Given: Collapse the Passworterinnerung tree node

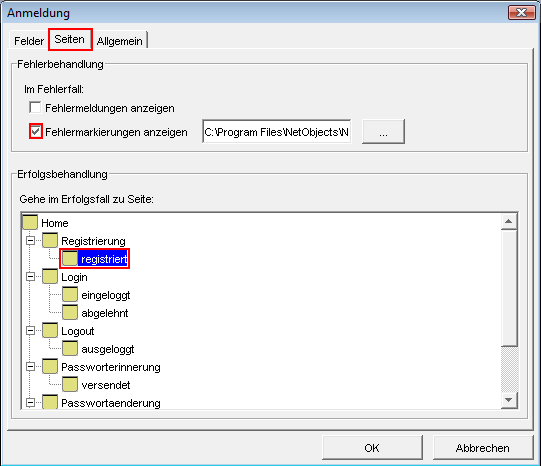Looking at the screenshot, I should 30,366.
